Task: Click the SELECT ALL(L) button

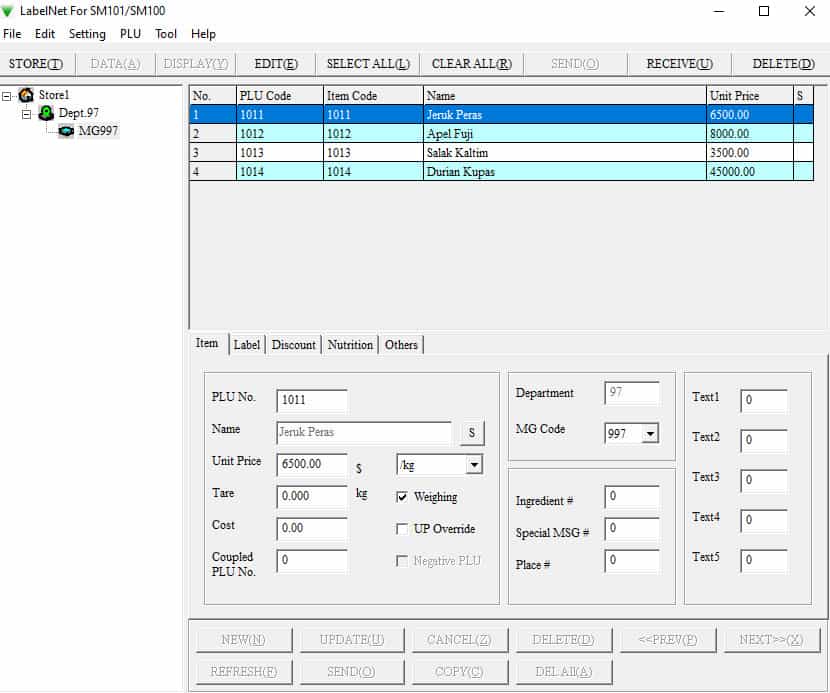Action: (x=368, y=64)
